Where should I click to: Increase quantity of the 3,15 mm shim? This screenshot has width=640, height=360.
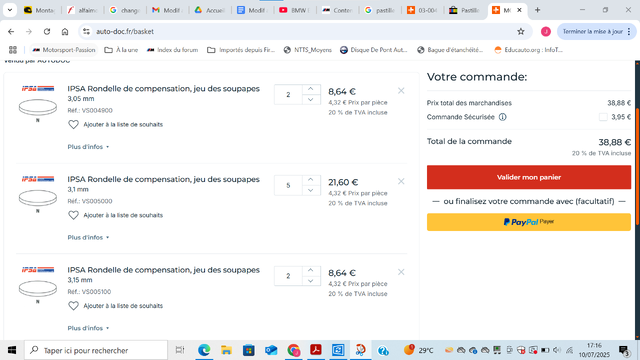coord(311,270)
